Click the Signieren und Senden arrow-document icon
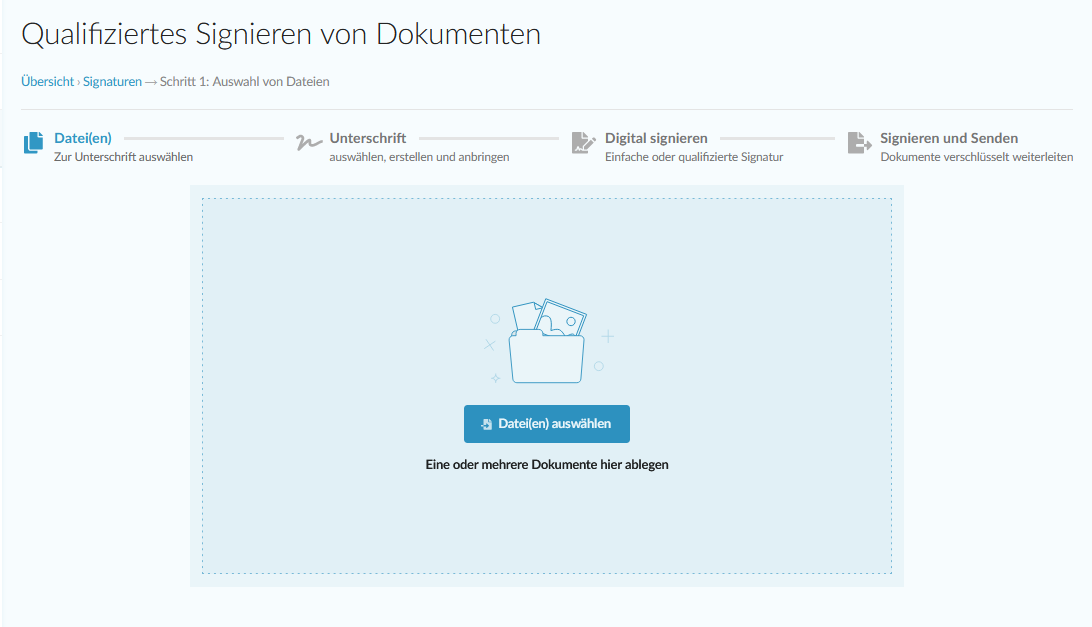Viewport: 1092px width, 627px height. tap(859, 143)
